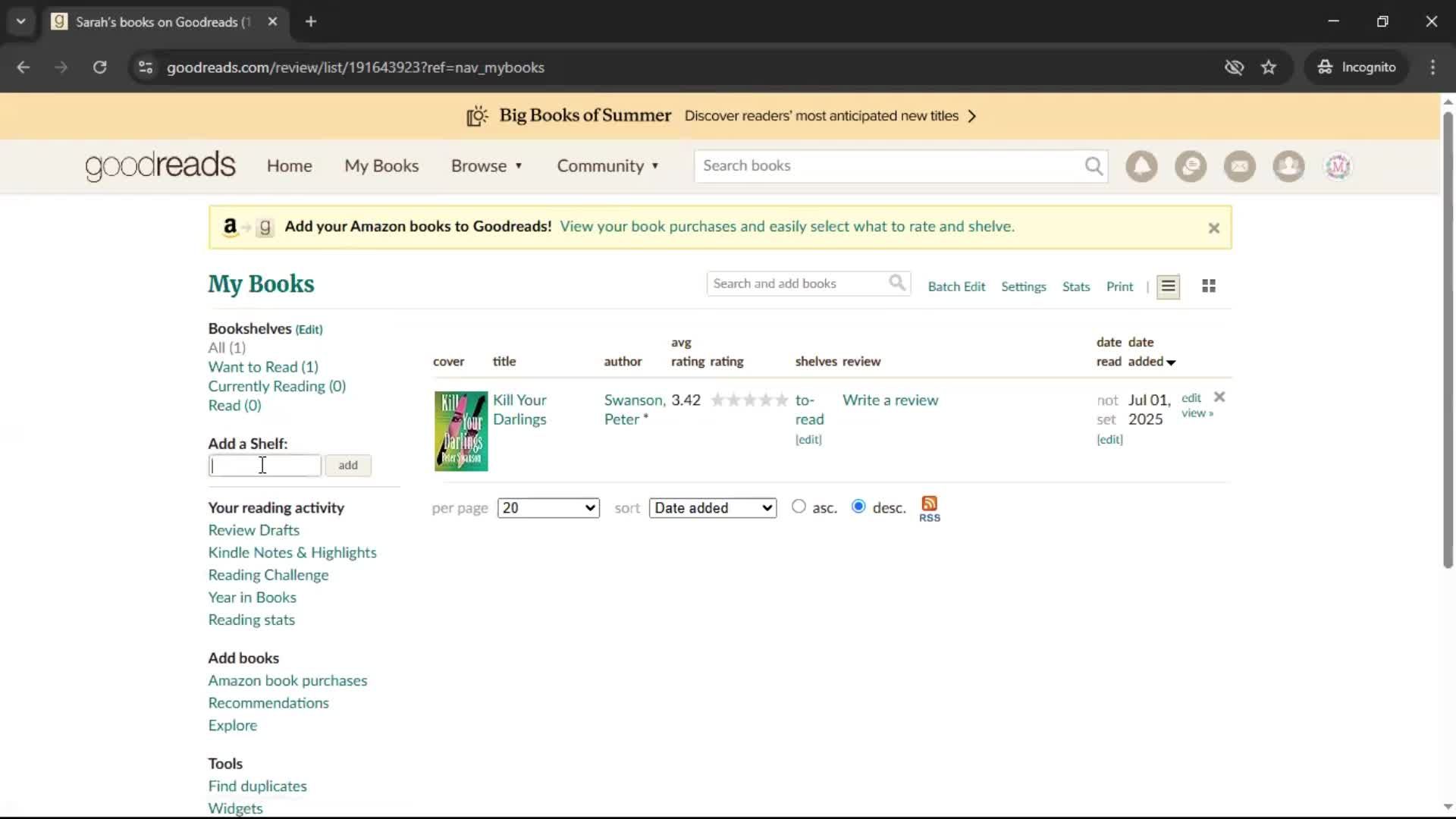Open Kill Your Darlings cover thumbnail
This screenshot has width=1456, height=819.
[x=461, y=431]
